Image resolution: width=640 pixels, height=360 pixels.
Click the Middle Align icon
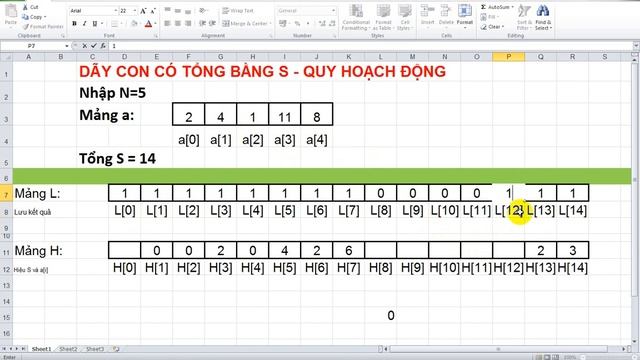tap(178, 11)
